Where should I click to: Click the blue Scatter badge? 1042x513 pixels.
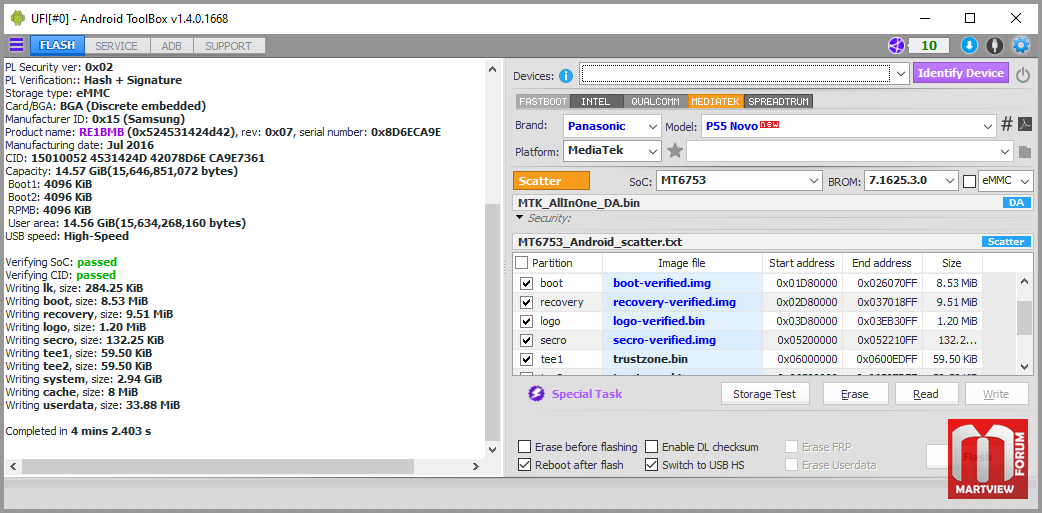[x=1006, y=242]
